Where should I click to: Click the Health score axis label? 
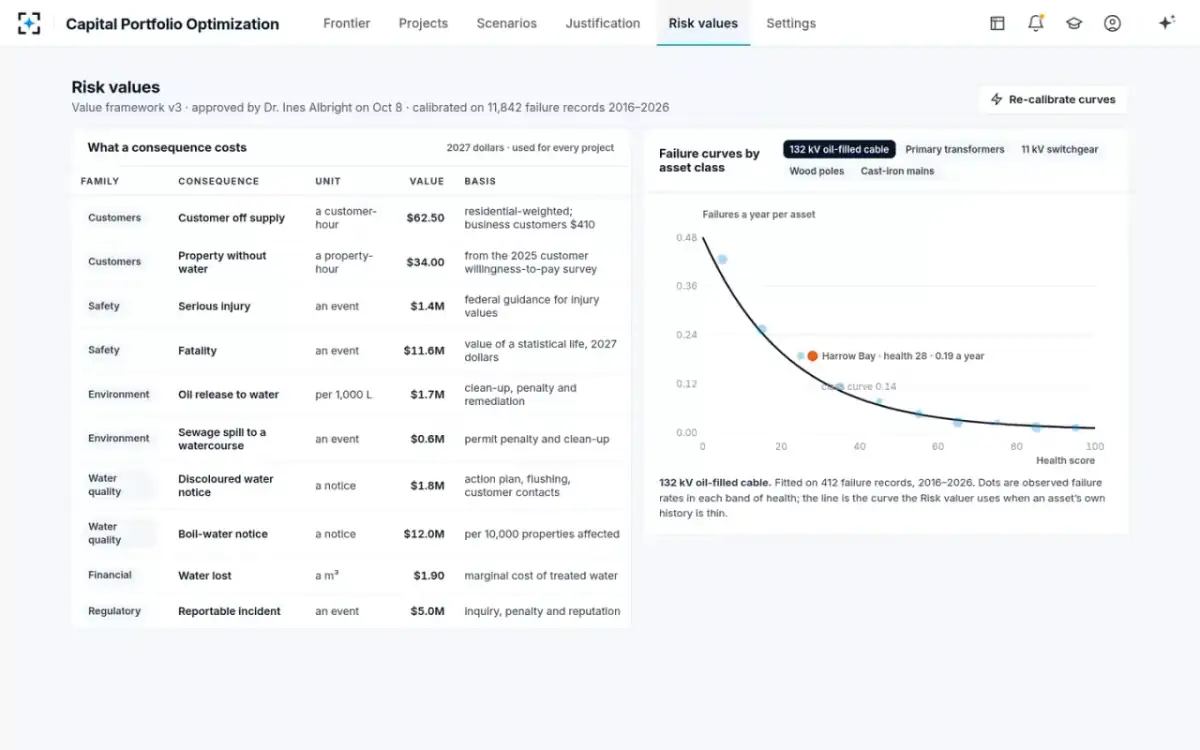(1065, 460)
